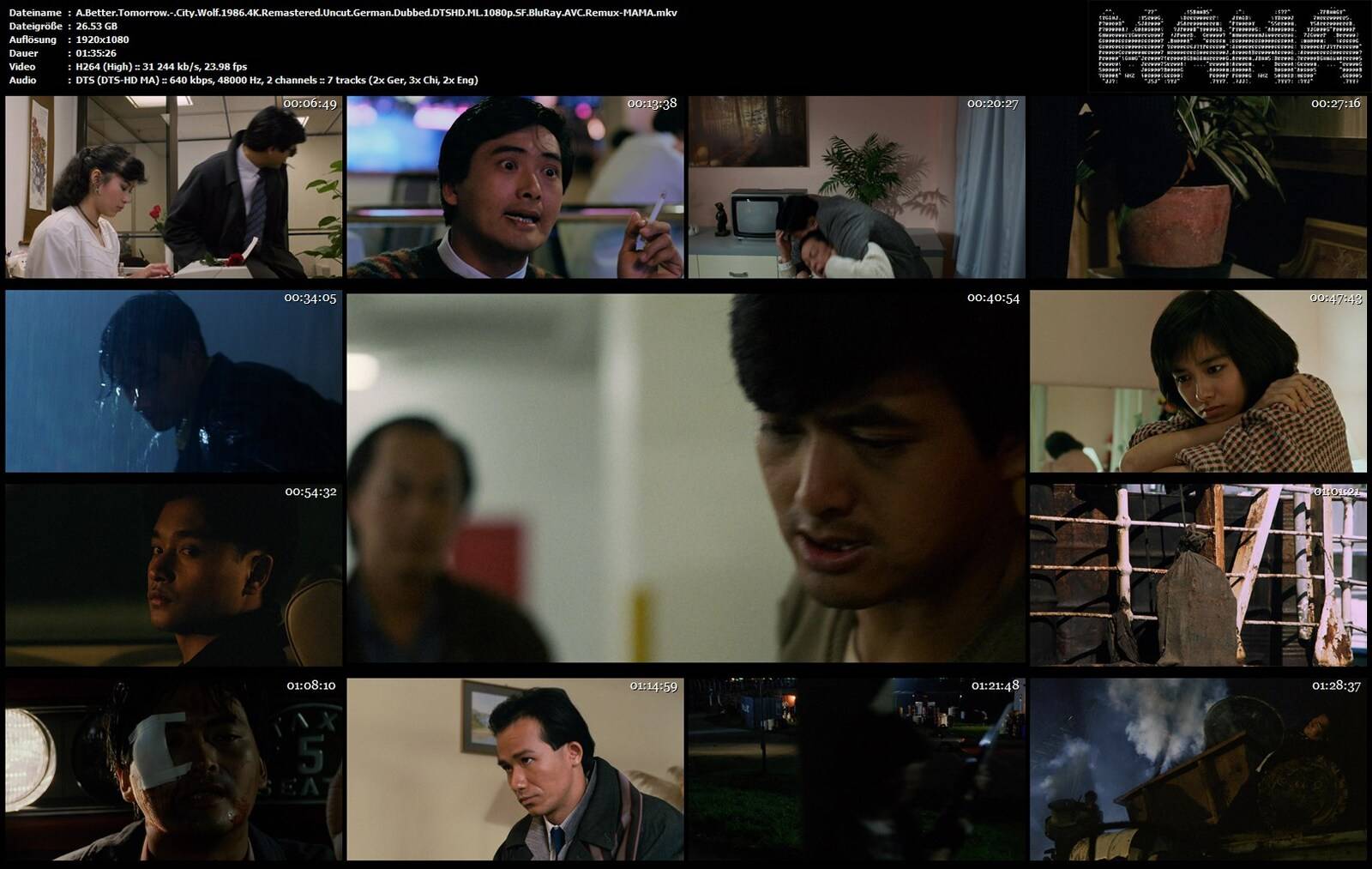This screenshot has height=869, width=1372.
Task: Open thumbnail of man leaning over woman's desk
Action: (174, 187)
